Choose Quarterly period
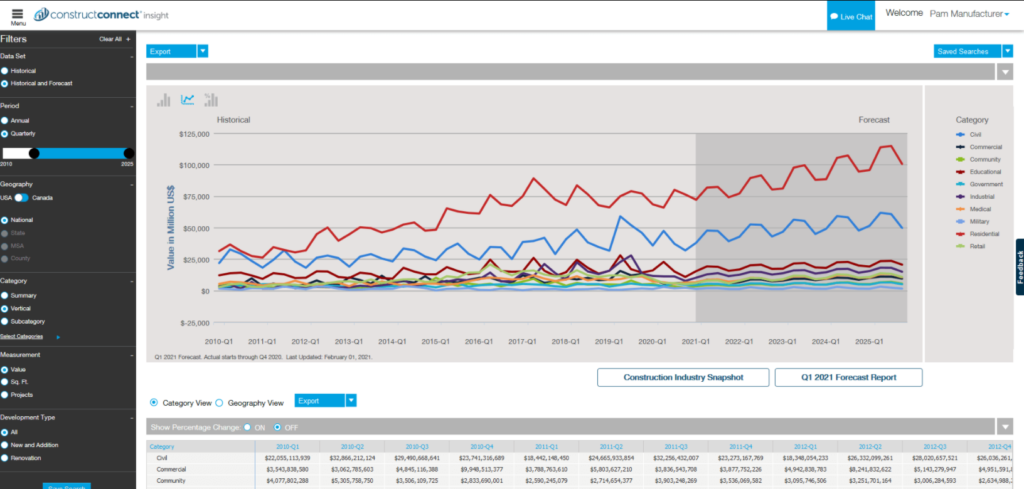 (x=5, y=133)
